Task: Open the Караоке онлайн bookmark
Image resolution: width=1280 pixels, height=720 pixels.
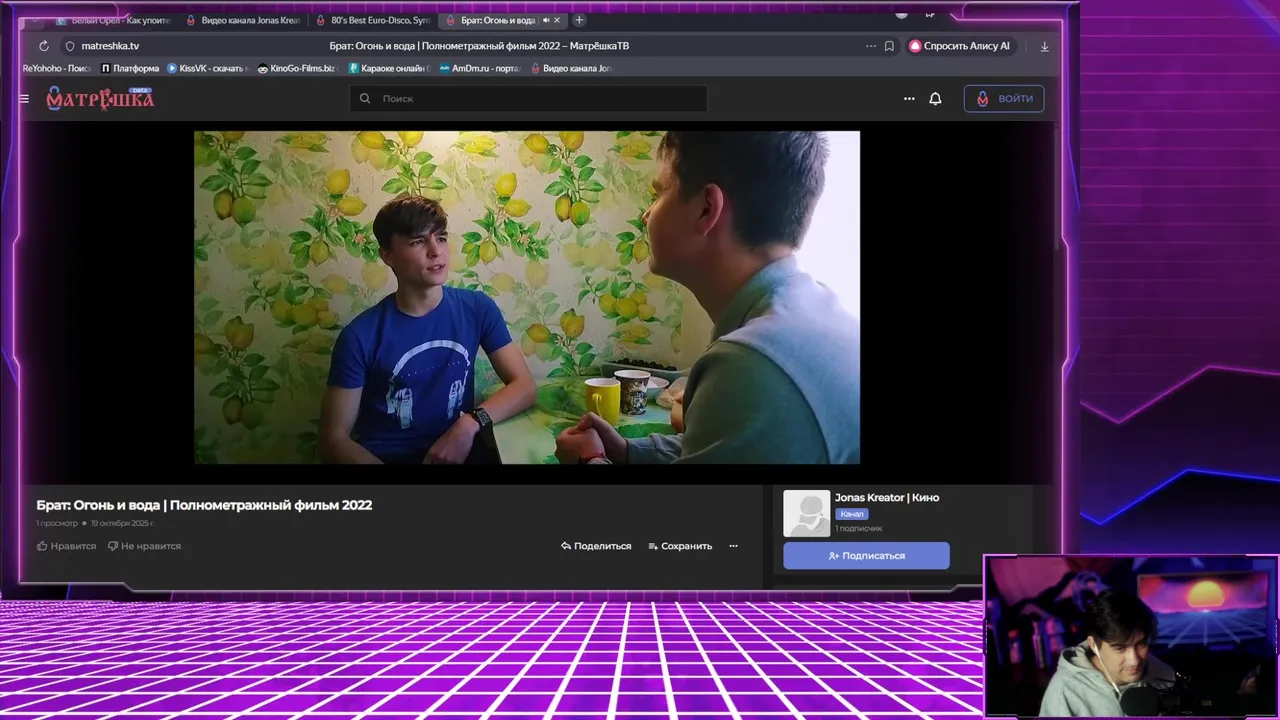Action: click(389, 69)
